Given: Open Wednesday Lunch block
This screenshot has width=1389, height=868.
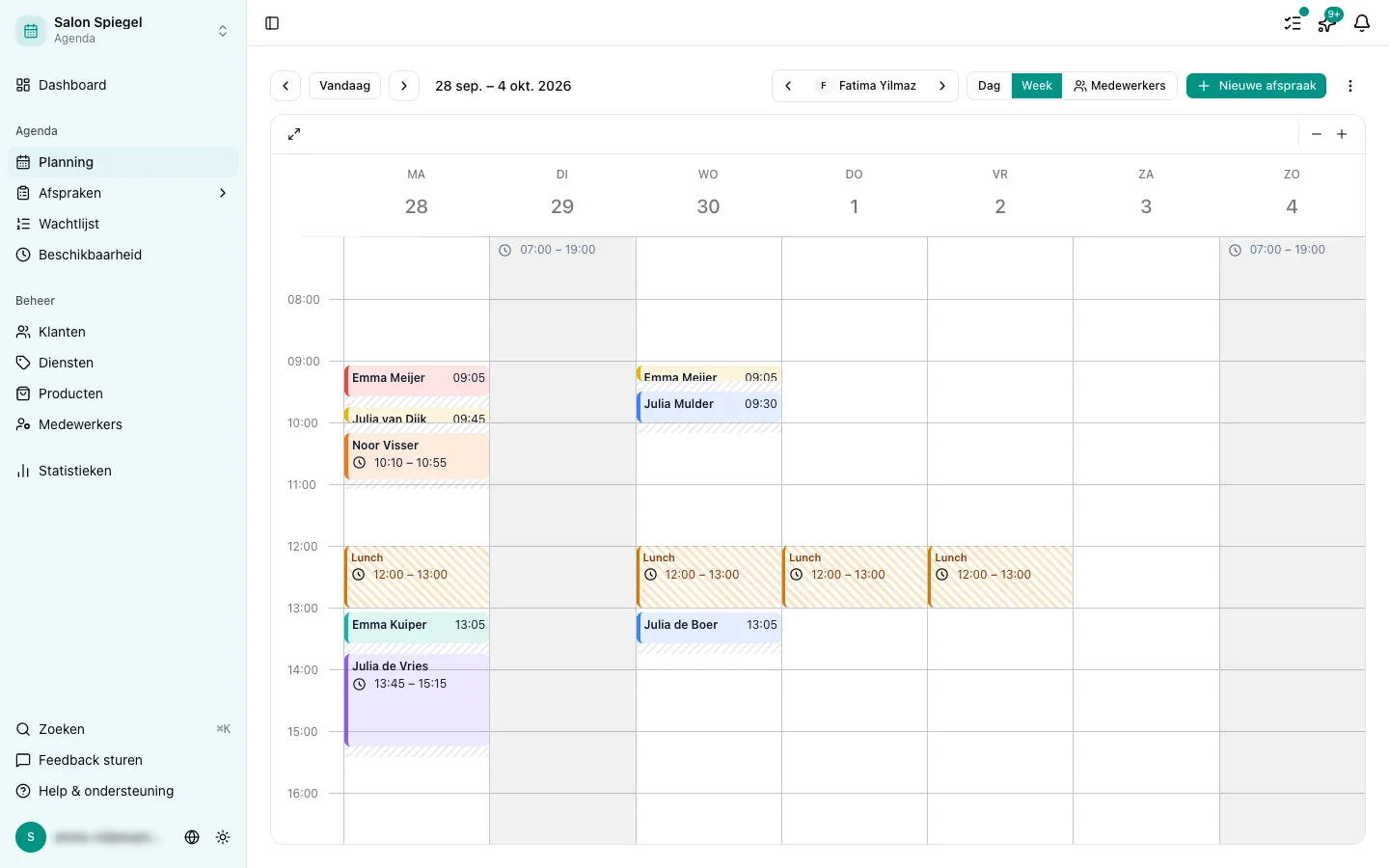Looking at the screenshot, I should pos(709,577).
